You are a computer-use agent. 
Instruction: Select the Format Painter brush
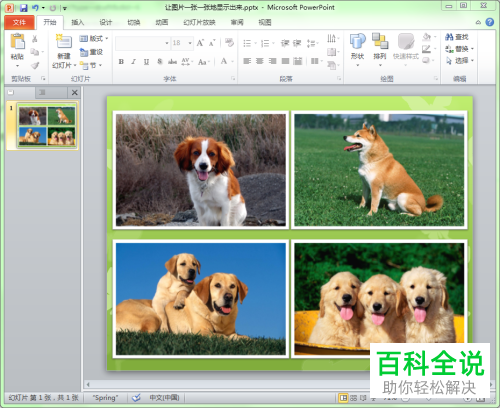(35, 65)
